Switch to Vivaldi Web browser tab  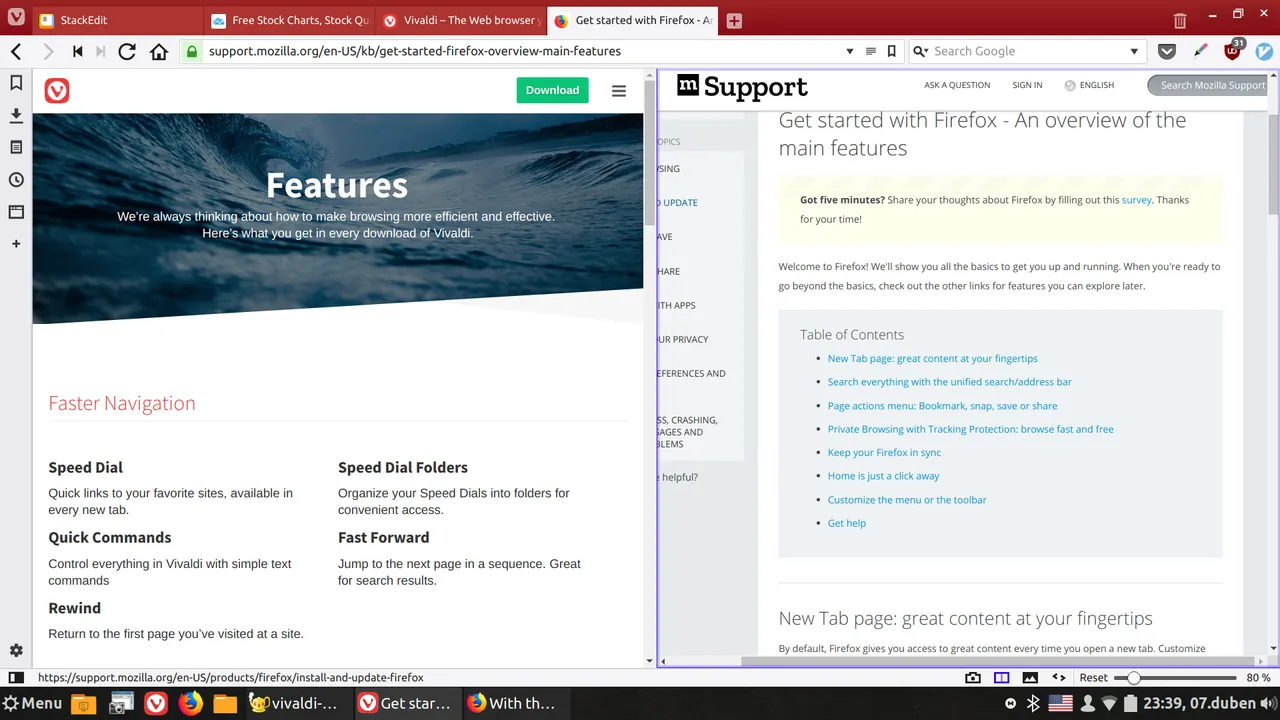click(x=461, y=20)
